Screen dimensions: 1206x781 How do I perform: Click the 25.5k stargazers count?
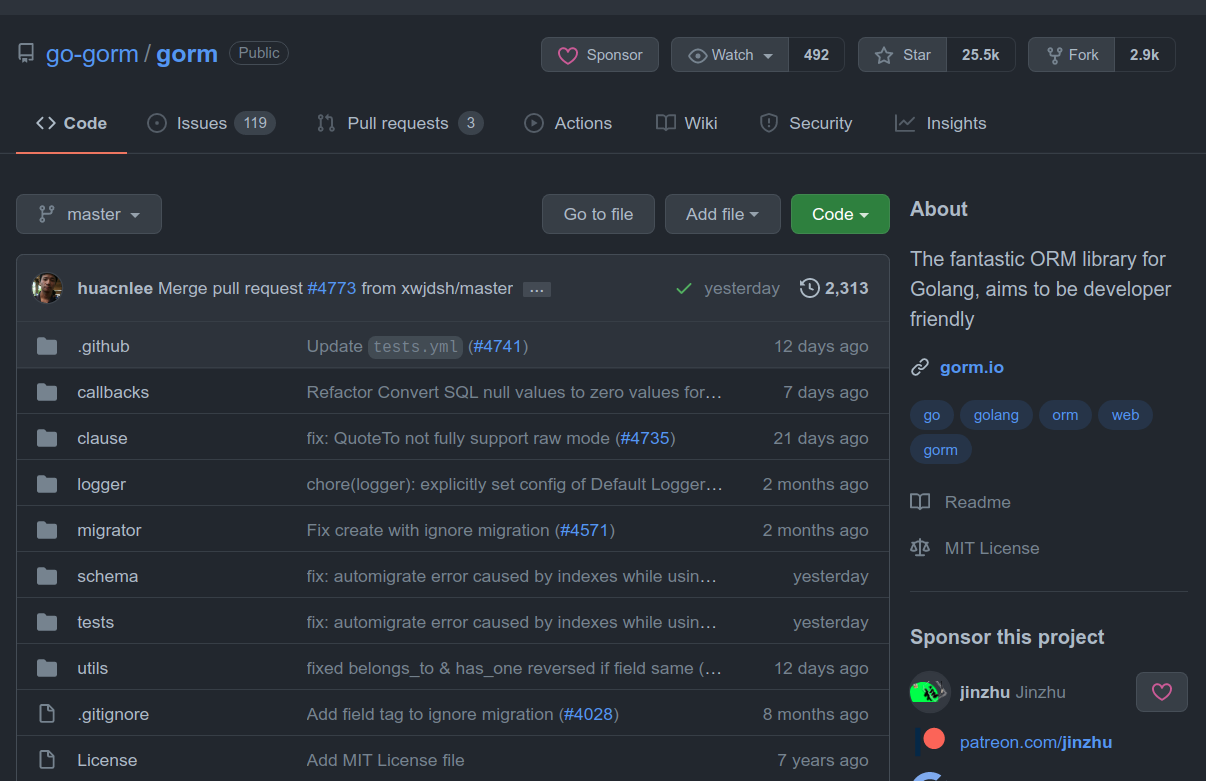[x=981, y=55]
